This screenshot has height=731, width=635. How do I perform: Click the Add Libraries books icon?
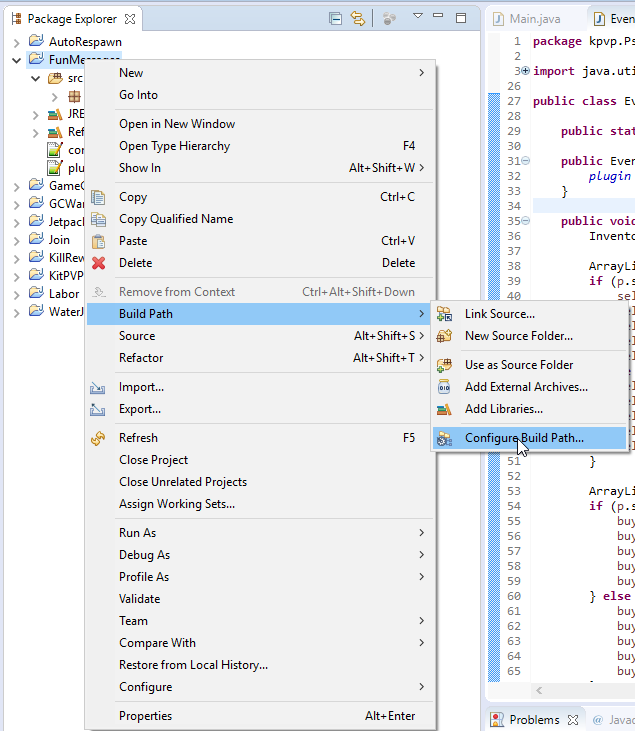click(444, 409)
